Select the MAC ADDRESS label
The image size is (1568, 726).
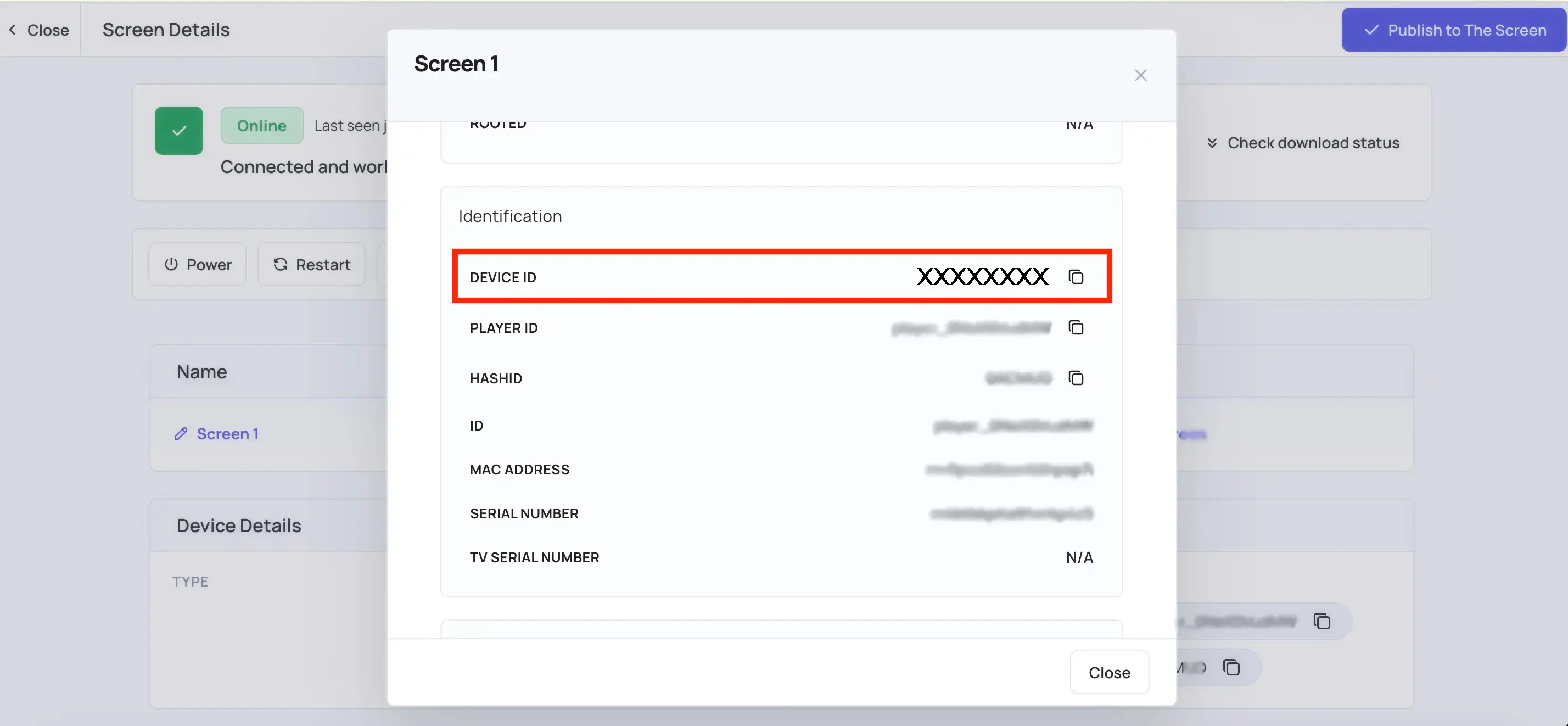pos(520,470)
